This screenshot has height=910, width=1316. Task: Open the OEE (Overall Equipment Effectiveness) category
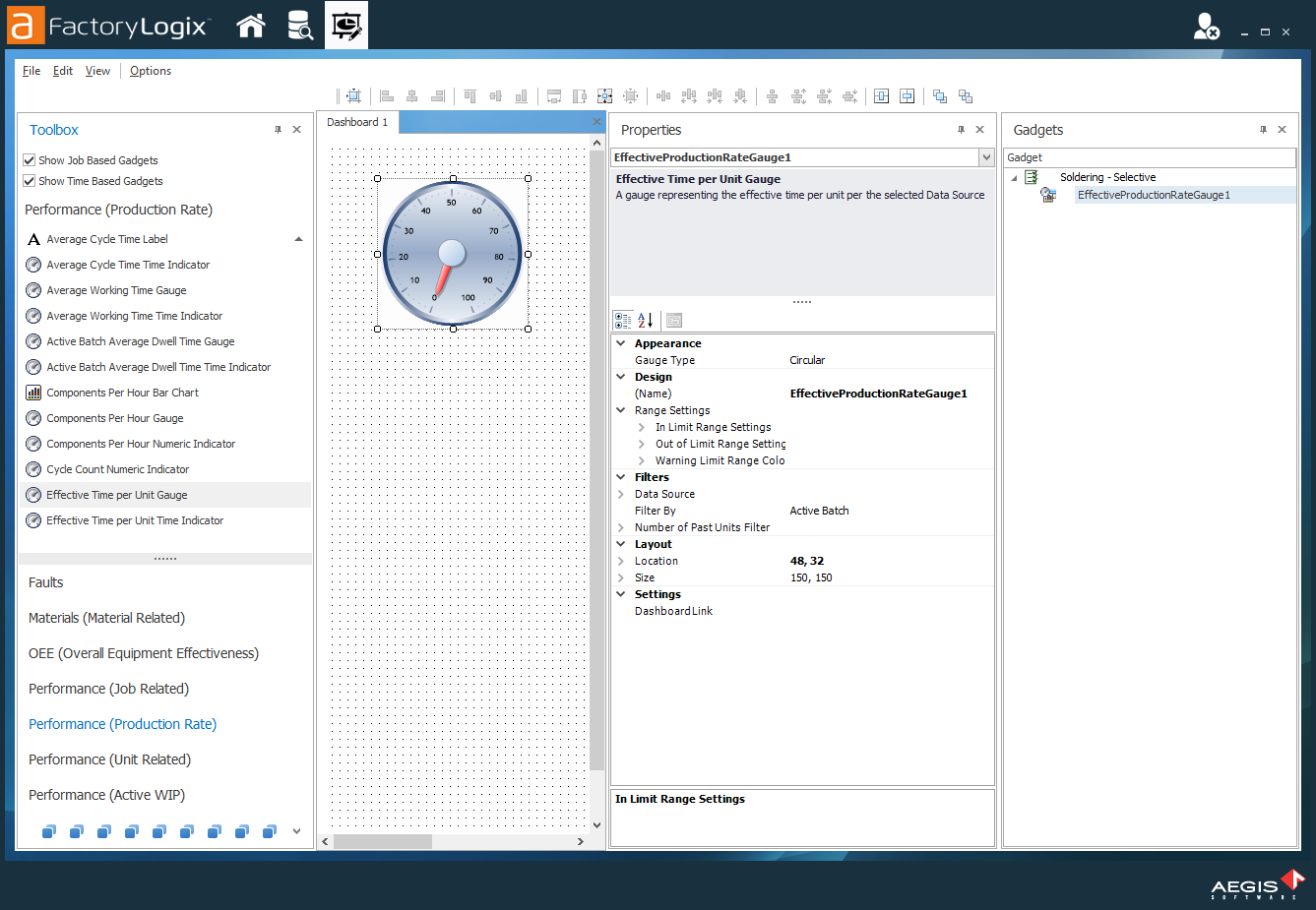point(144,652)
